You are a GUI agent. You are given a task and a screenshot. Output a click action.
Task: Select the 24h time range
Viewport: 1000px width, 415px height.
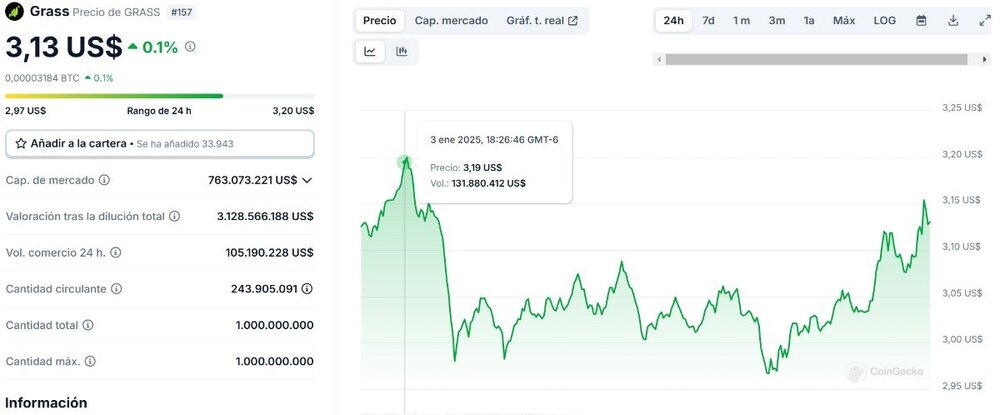pos(674,20)
